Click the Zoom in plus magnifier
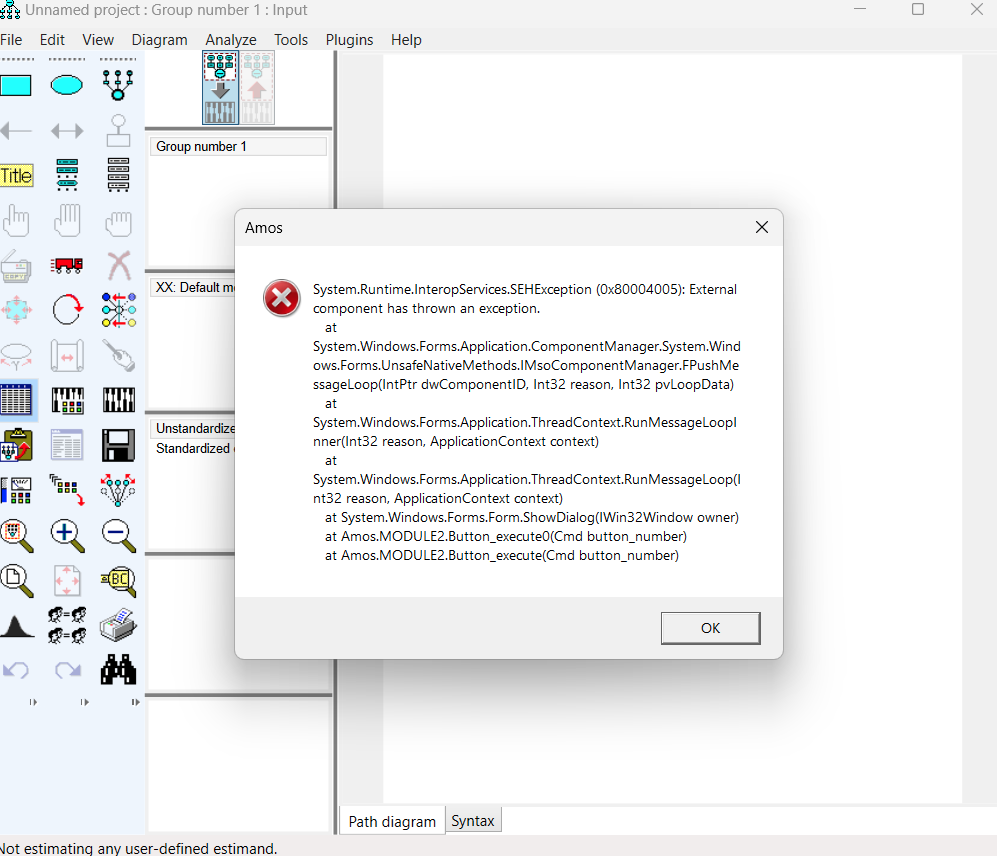997x856 pixels. [67, 536]
